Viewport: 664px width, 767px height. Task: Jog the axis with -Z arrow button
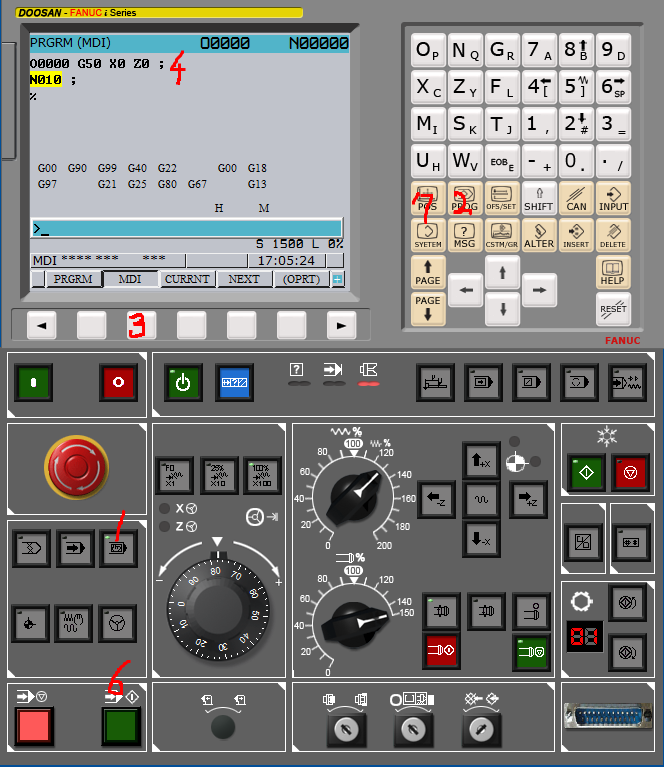tap(436, 499)
